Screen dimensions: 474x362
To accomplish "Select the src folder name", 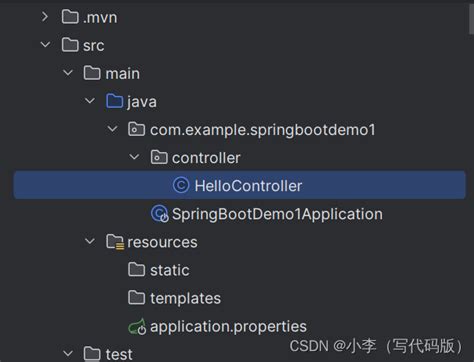I will pyautogui.click(x=94, y=46).
